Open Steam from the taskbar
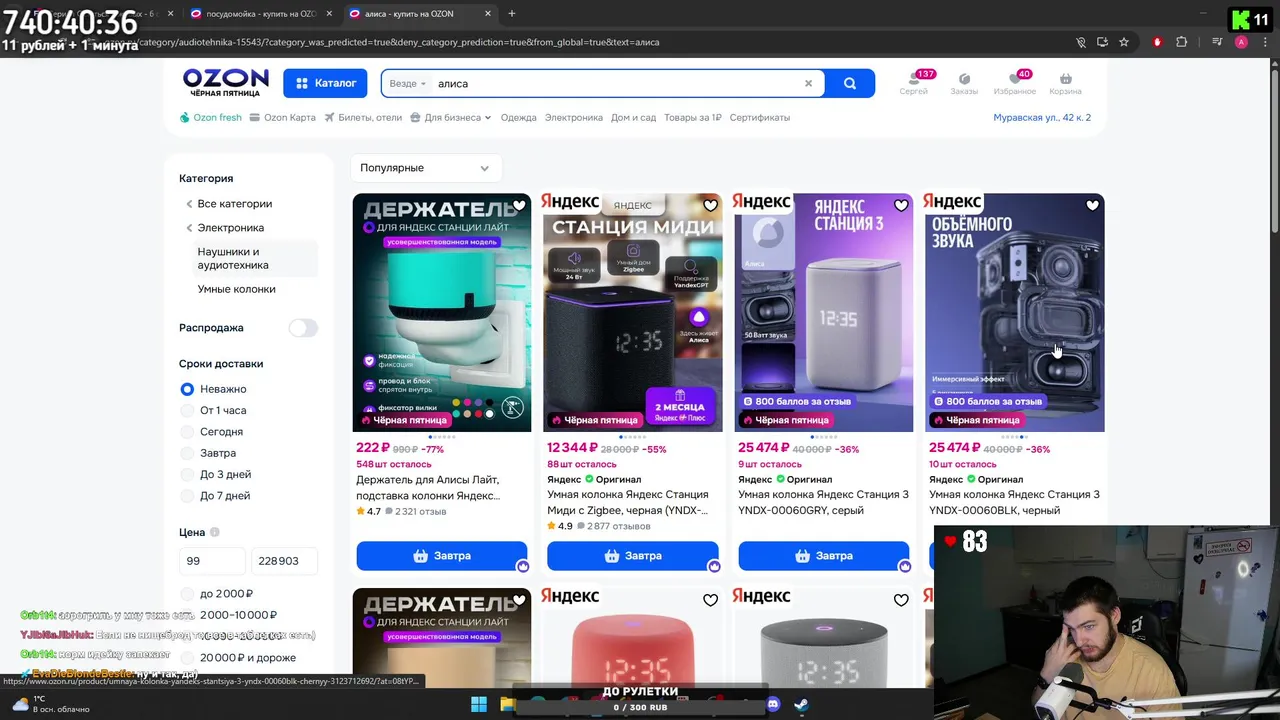Viewport: 1280px width, 720px height. [x=802, y=704]
